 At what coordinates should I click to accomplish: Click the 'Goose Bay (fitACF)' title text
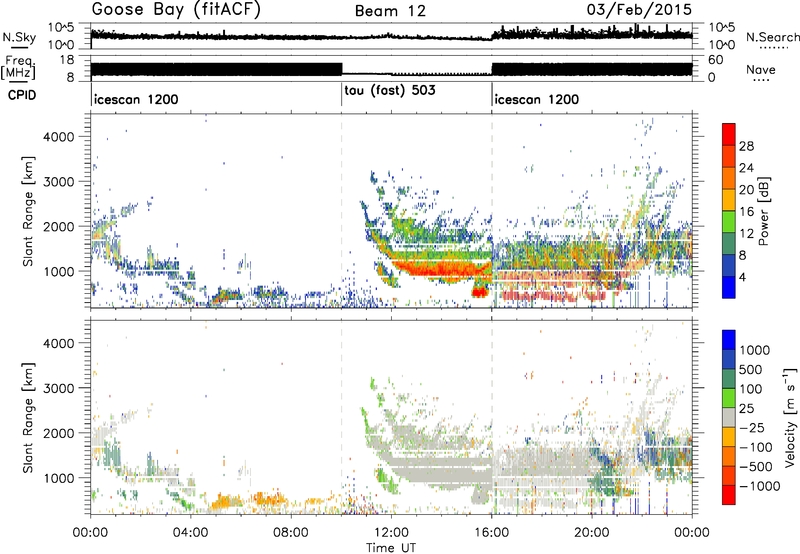(x=176, y=10)
